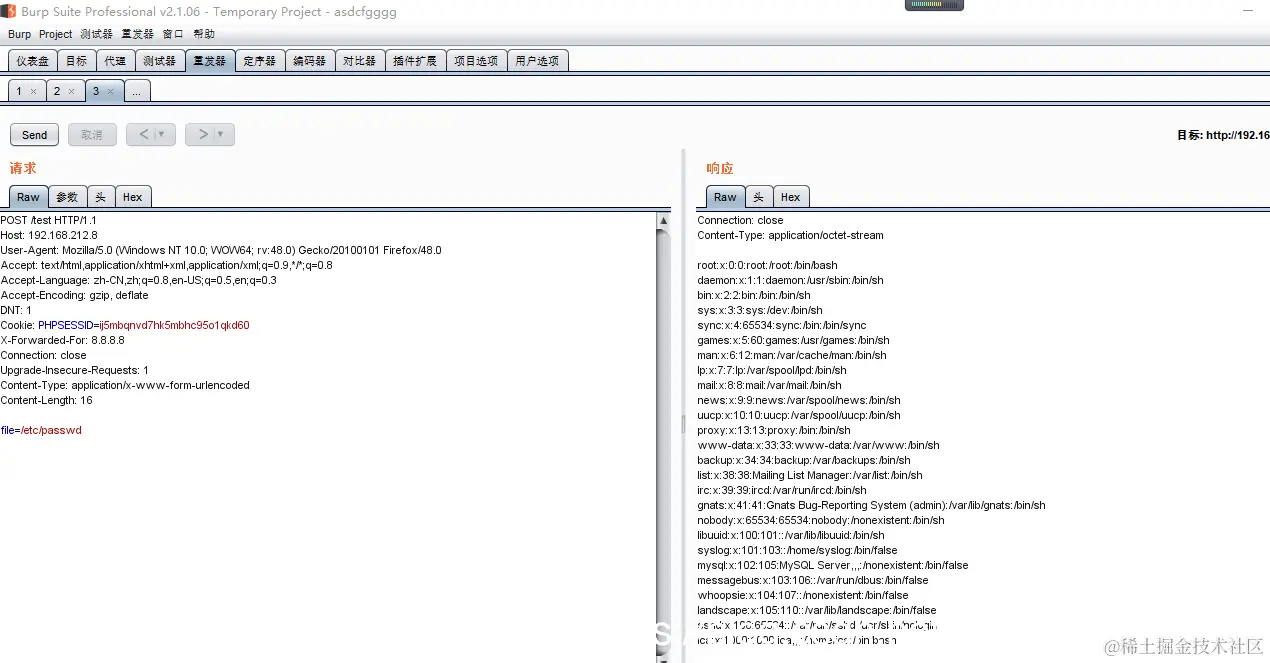The image size is (1270, 663).
Task: Go forward with the > history button
Action: click(203, 134)
